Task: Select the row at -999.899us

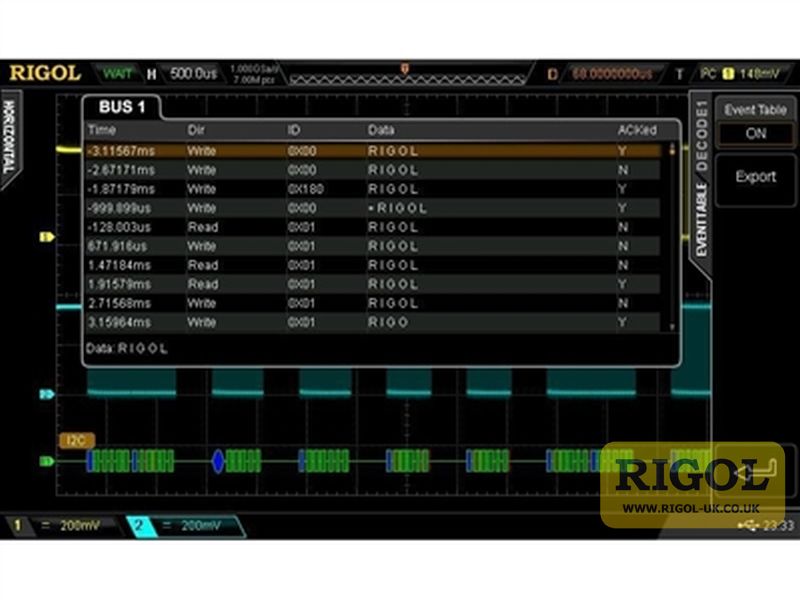Action: (372, 208)
